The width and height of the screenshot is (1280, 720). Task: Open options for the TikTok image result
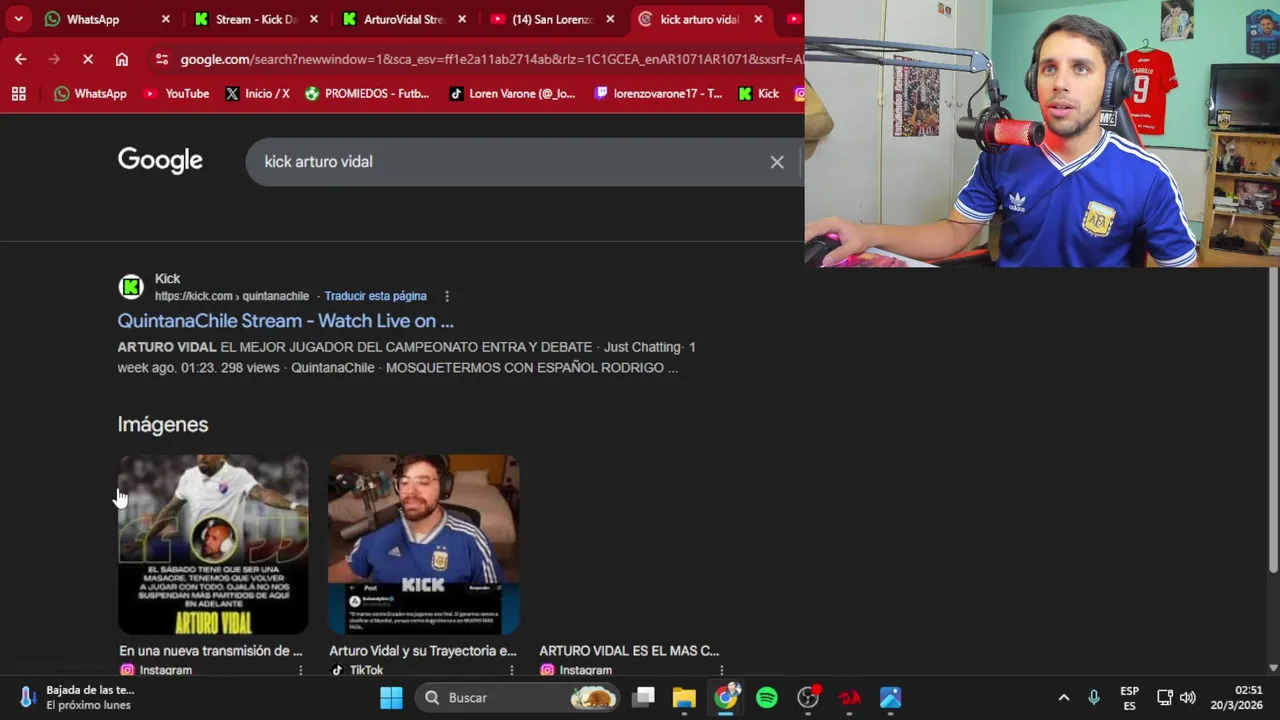click(x=511, y=670)
